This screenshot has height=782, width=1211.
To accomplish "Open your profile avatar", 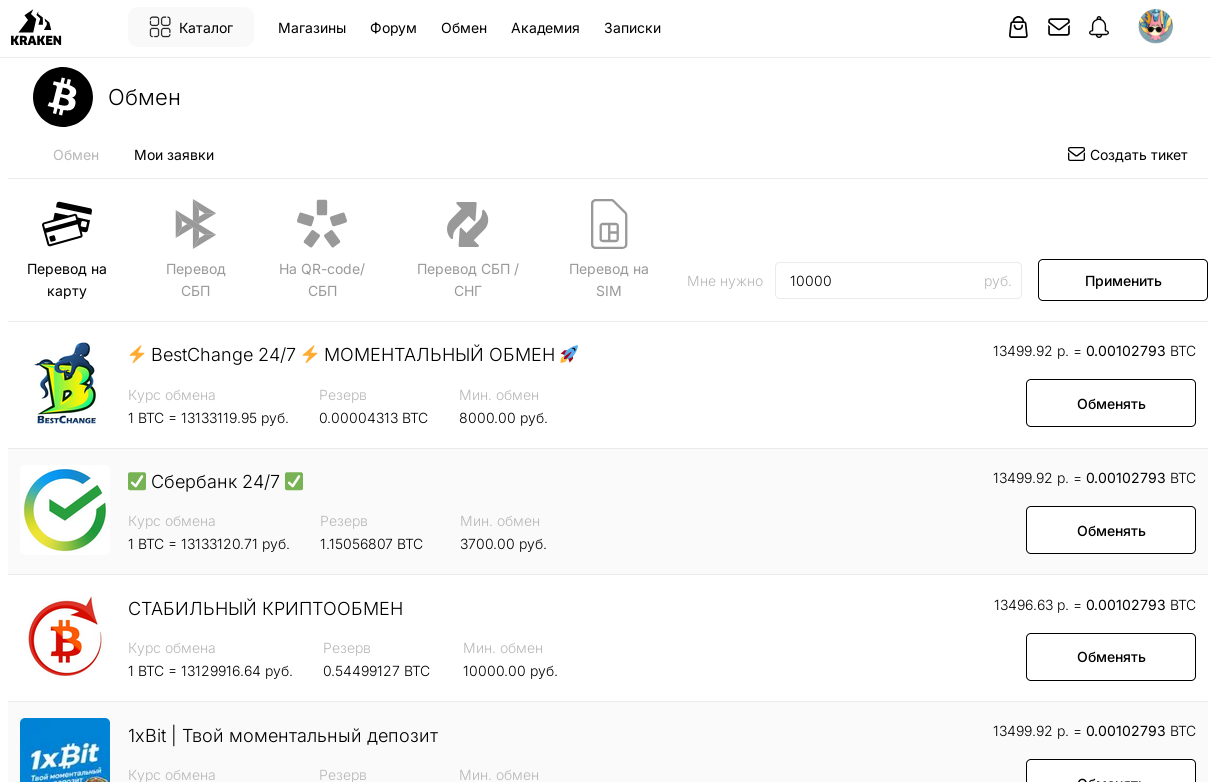I will click(x=1156, y=27).
